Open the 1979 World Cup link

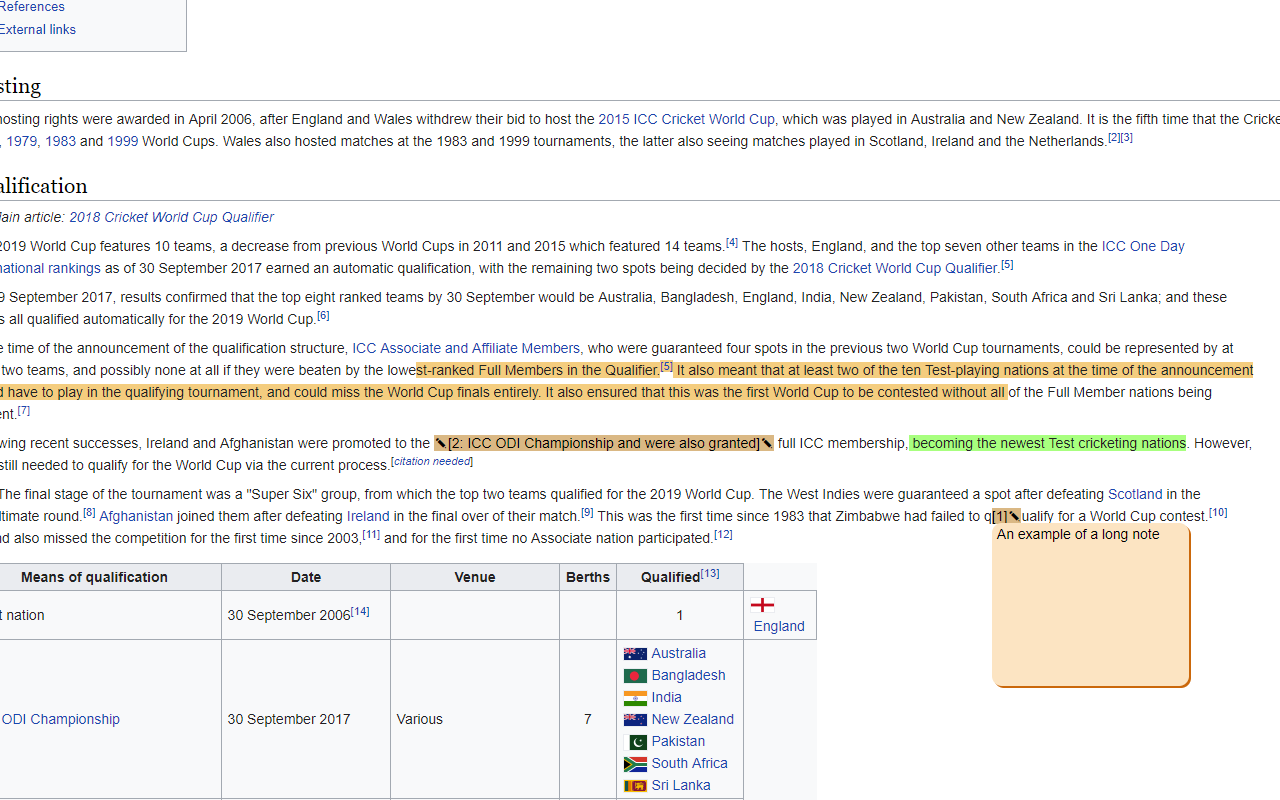21,141
